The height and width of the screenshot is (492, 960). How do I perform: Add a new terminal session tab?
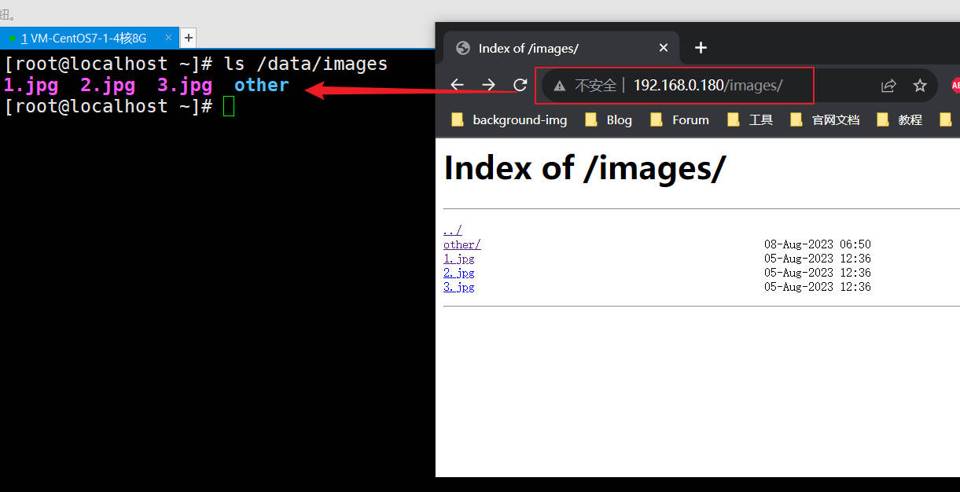[x=188, y=38]
